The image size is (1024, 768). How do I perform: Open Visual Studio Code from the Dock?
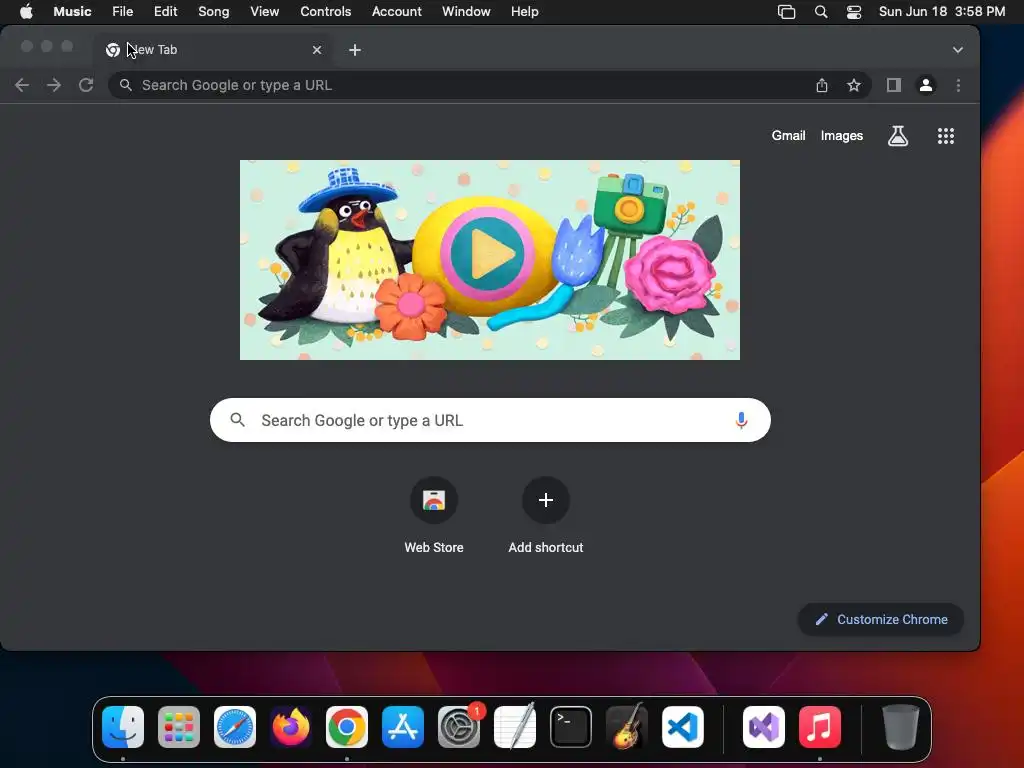tap(683, 727)
